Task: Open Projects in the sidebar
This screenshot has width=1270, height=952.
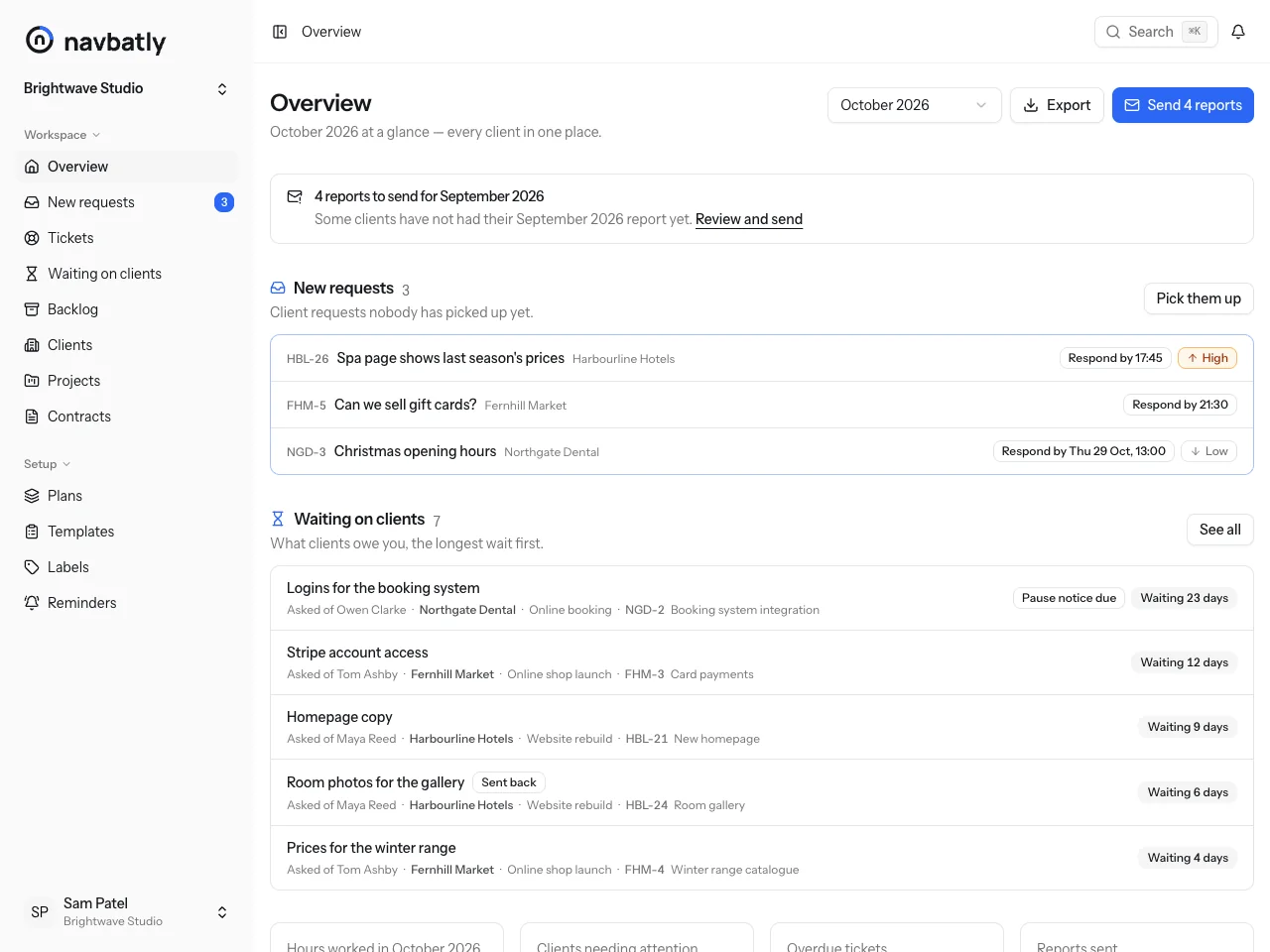Action: click(126, 381)
